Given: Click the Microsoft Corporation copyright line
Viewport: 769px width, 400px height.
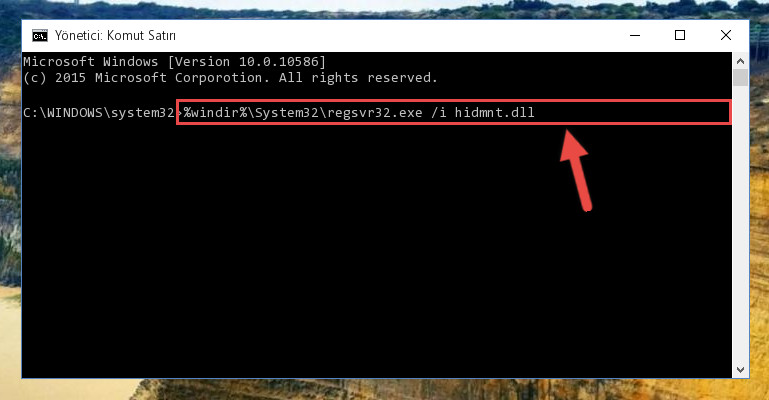Looking at the screenshot, I should tap(230, 78).
